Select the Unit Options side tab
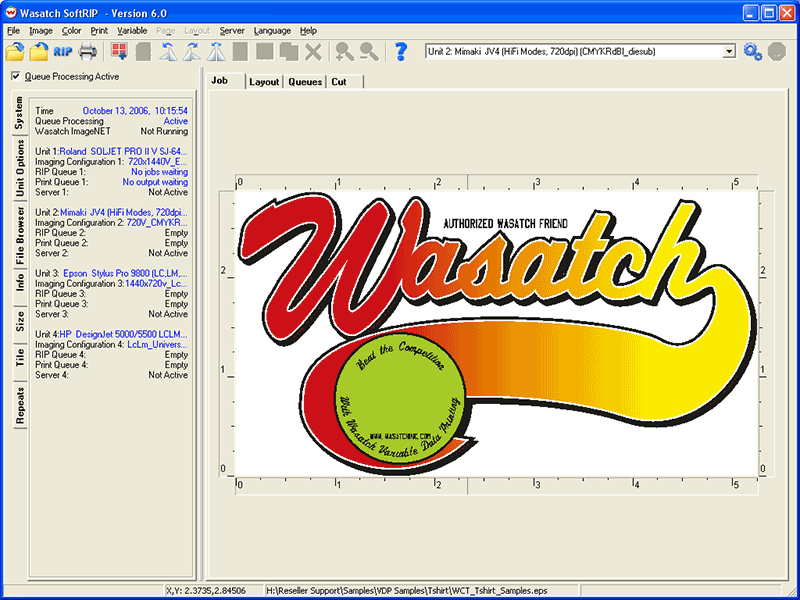 click(20, 168)
